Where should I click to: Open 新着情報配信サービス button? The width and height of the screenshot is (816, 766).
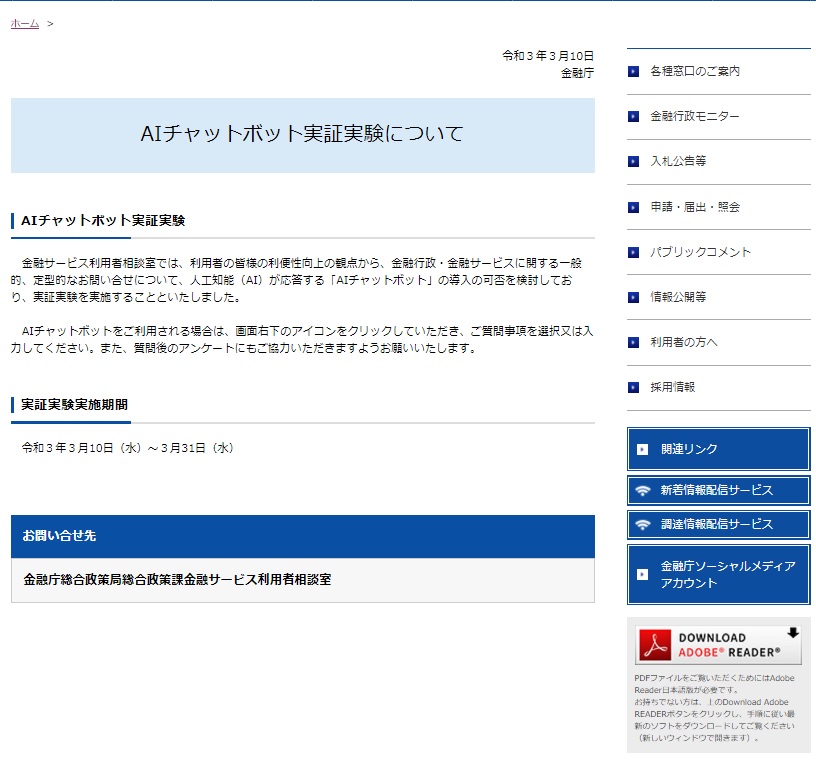pos(718,490)
